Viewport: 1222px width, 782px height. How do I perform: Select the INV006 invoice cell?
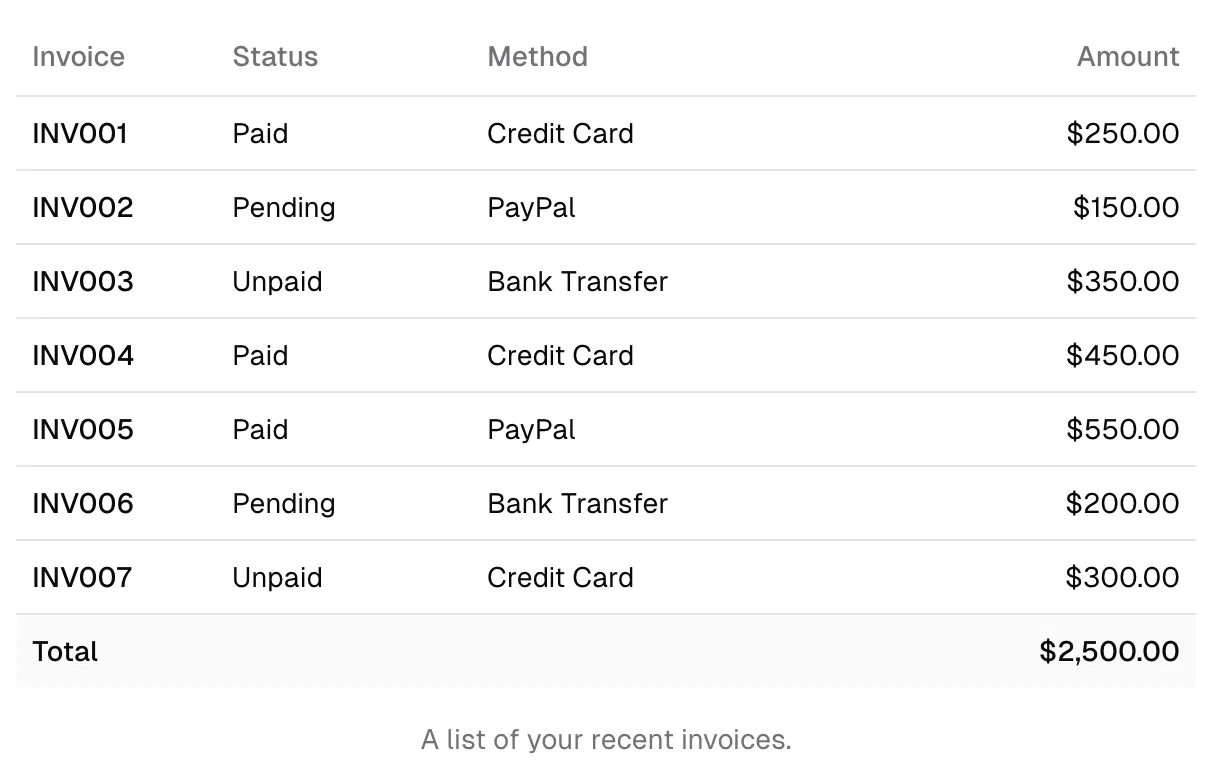tap(82, 504)
